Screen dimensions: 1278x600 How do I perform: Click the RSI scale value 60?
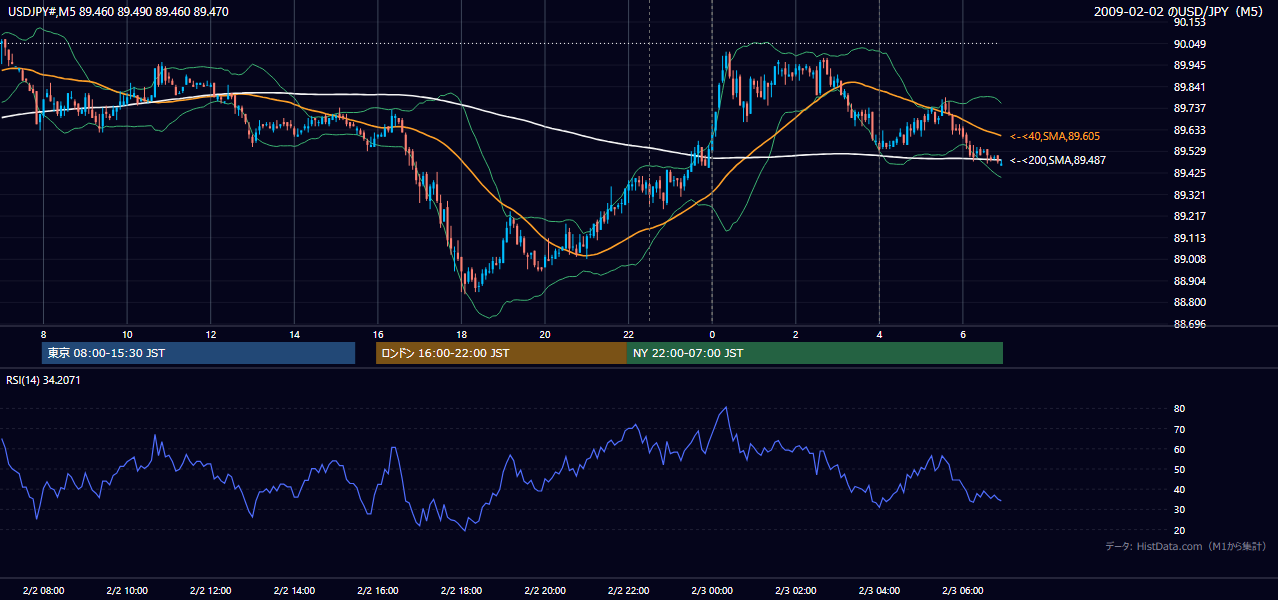tap(1180, 449)
